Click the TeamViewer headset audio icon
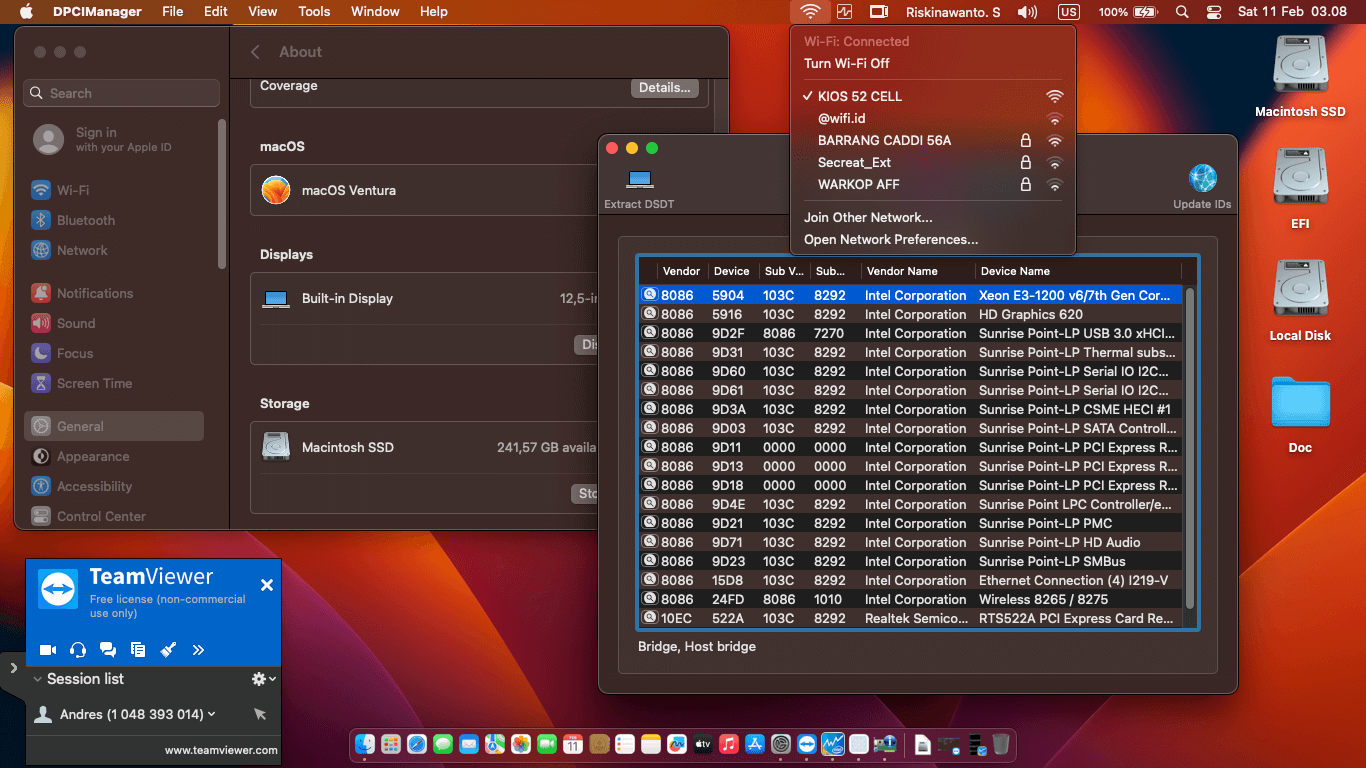This screenshot has height=768, width=1366. [78, 650]
